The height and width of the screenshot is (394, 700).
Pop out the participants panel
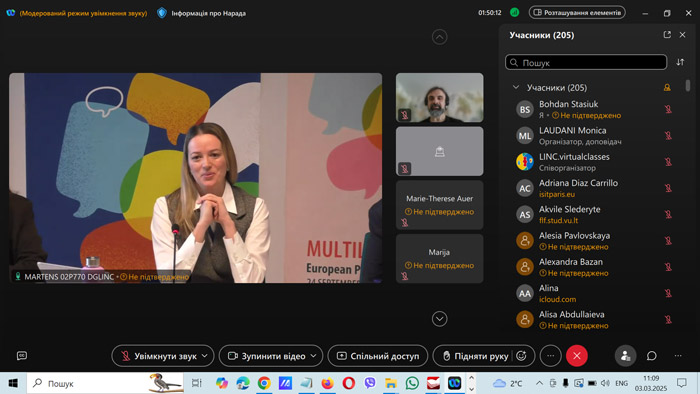667,35
